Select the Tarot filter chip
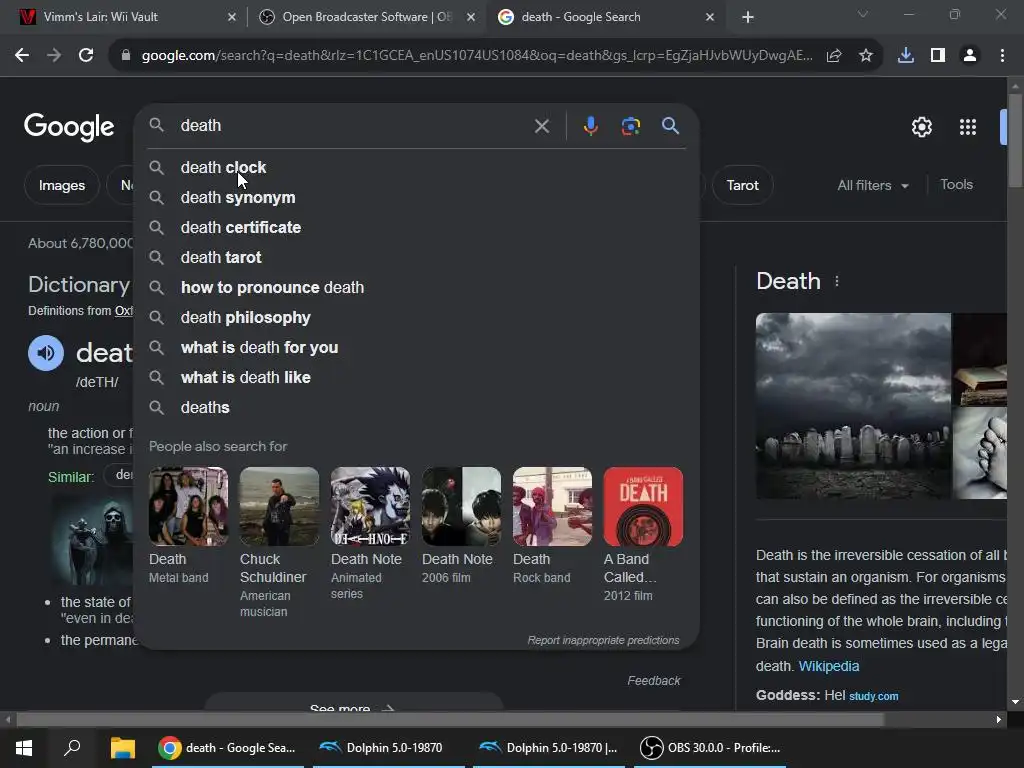The width and height of the screenshot is (1024, 768). coord(743,185)
